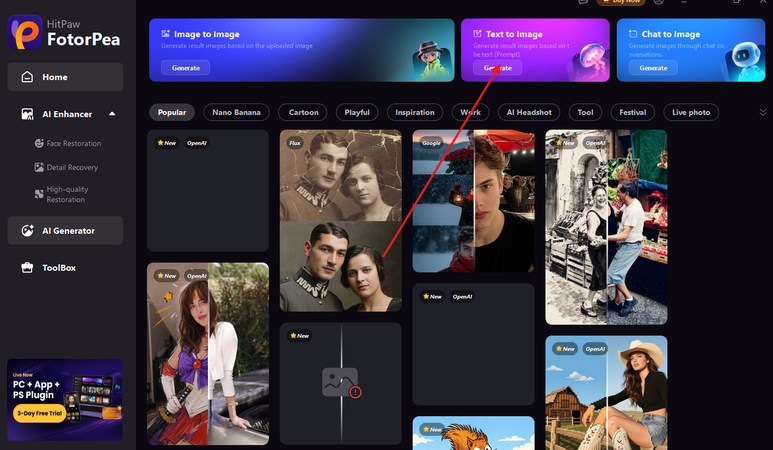Screen dimensions: 773x450
Task: Open the AI Generator section
Action: [65, 231]
